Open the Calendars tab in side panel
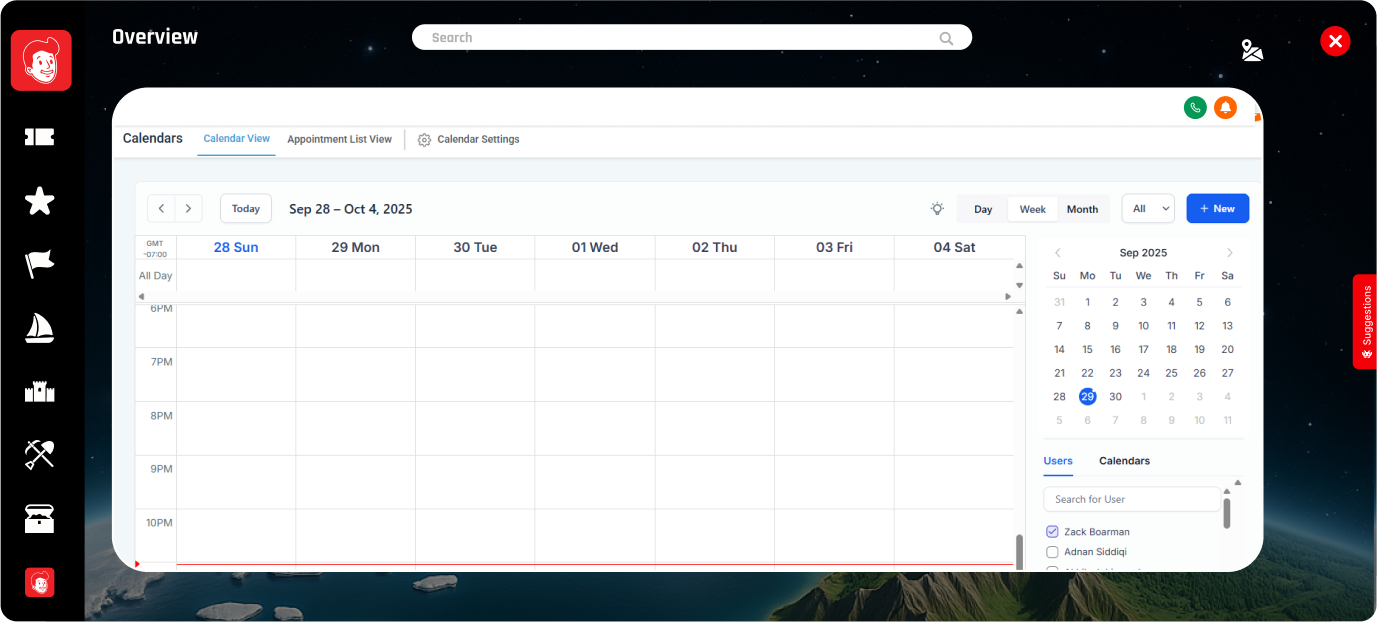1377x622 pixels. (1124, 461)
